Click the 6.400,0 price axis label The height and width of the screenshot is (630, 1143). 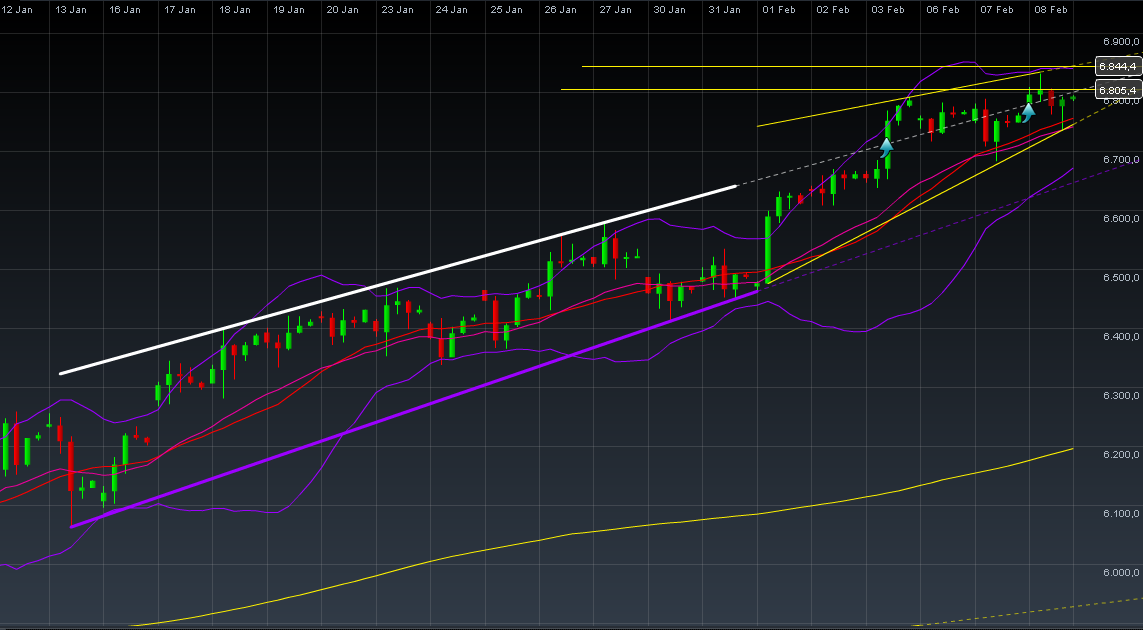coord(1121,337)
